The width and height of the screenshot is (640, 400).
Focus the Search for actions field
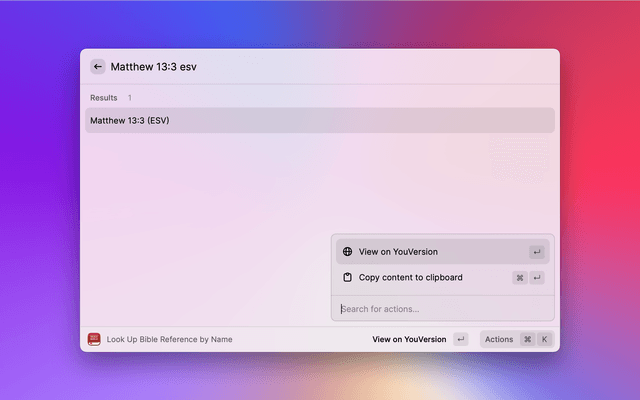(442, 309)
